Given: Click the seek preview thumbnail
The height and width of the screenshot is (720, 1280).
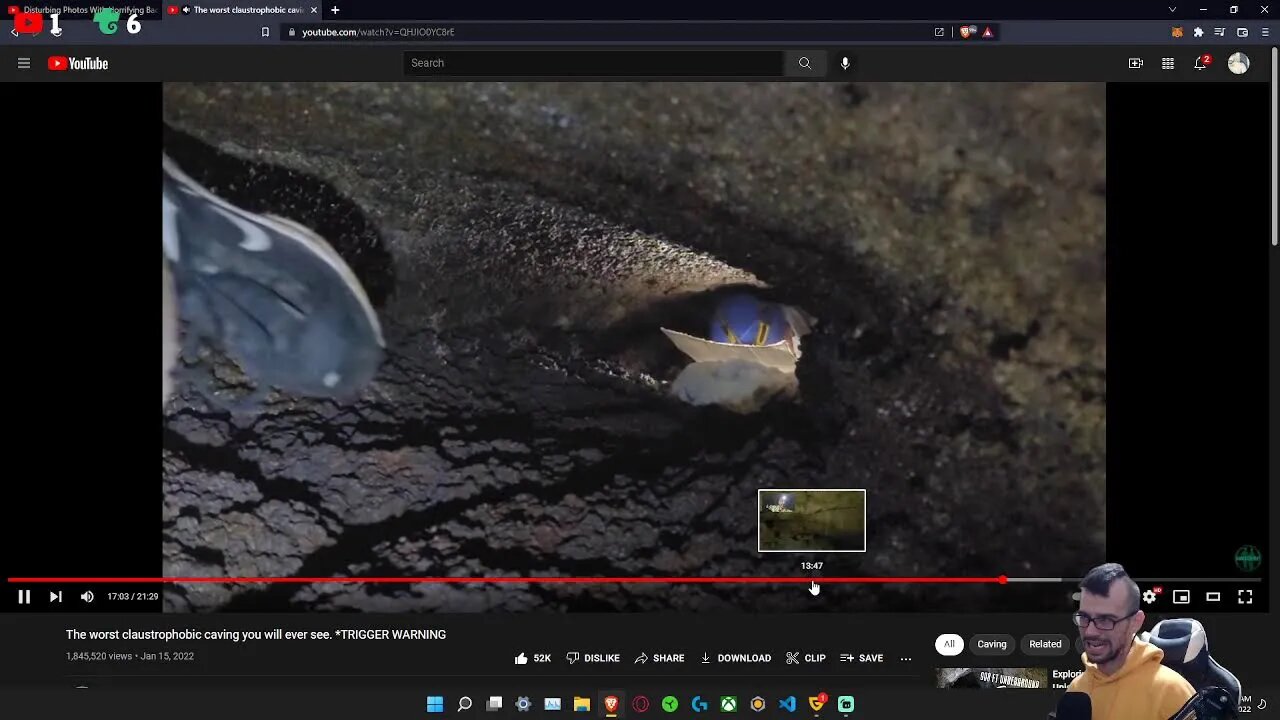Looking at the screenshot, I should (x=812, y=520).
